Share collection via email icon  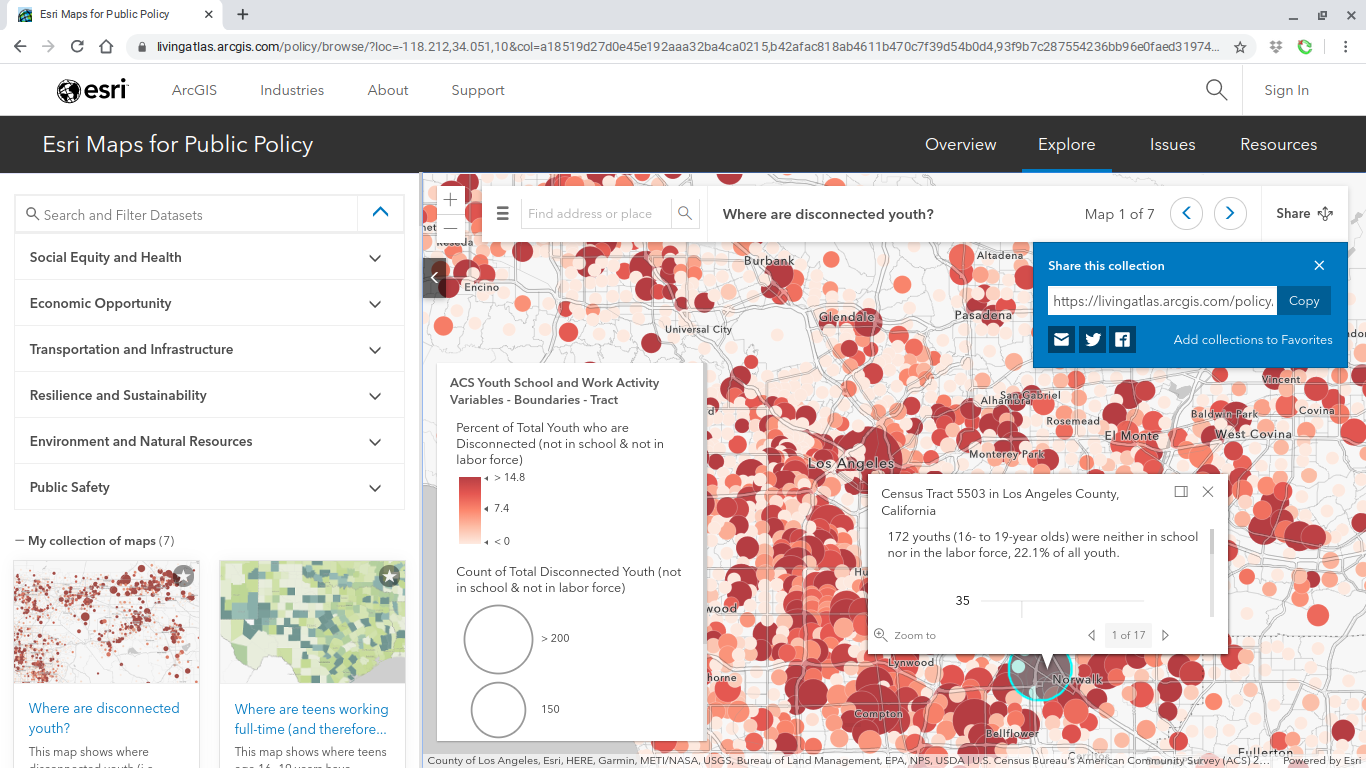(x=1062, y=340)
